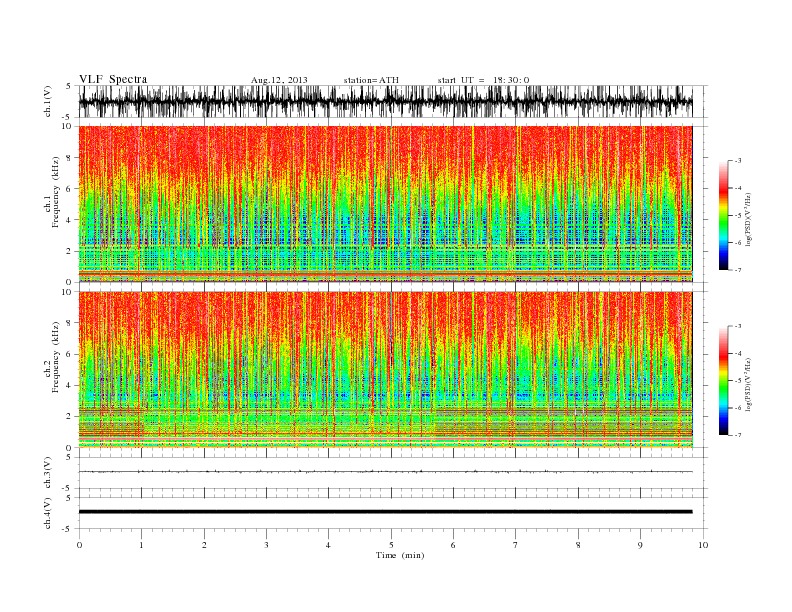Click the "ch.1(V)" axis label
Screen dimensions: 792x612
coord(47,102)
